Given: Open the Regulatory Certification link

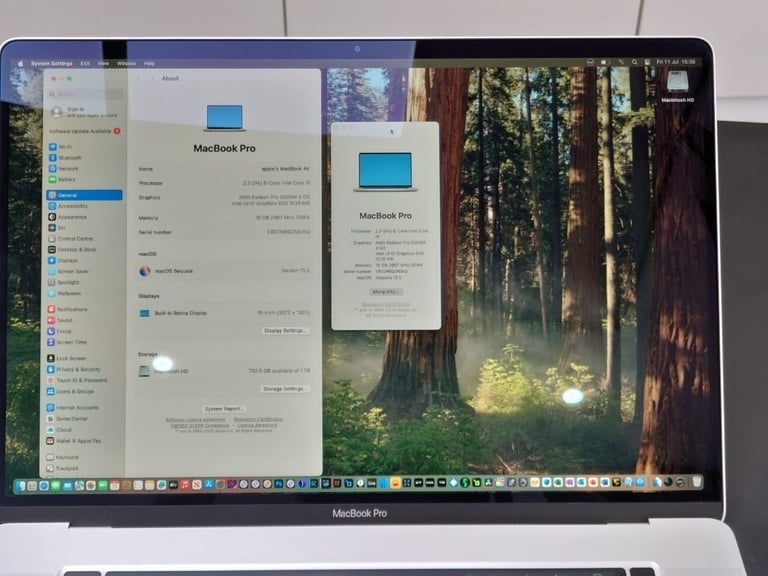Looking at the screenshot, I should [x=258, y=420].
